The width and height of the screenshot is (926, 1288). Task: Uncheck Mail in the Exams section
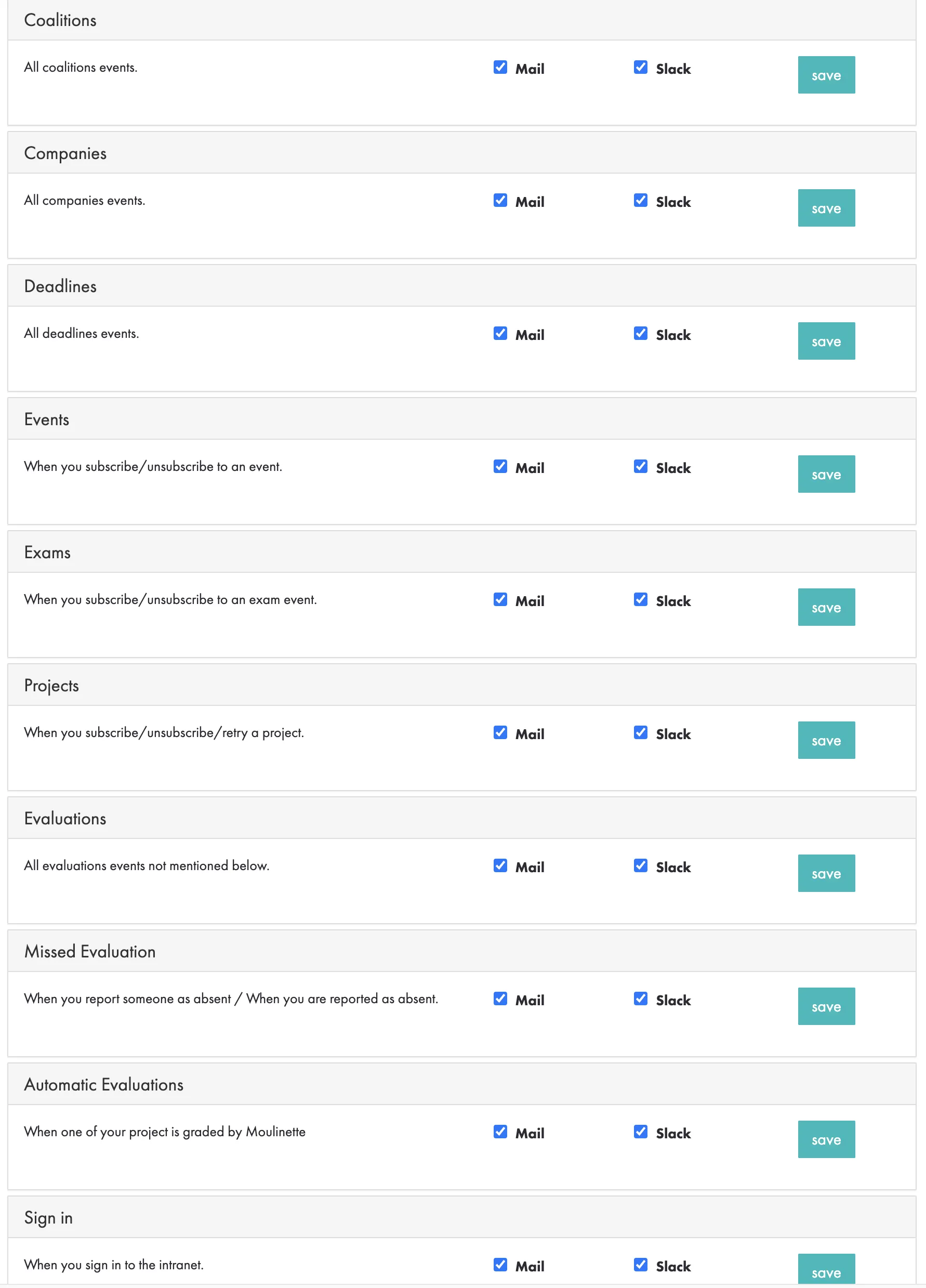pos(499,599)
